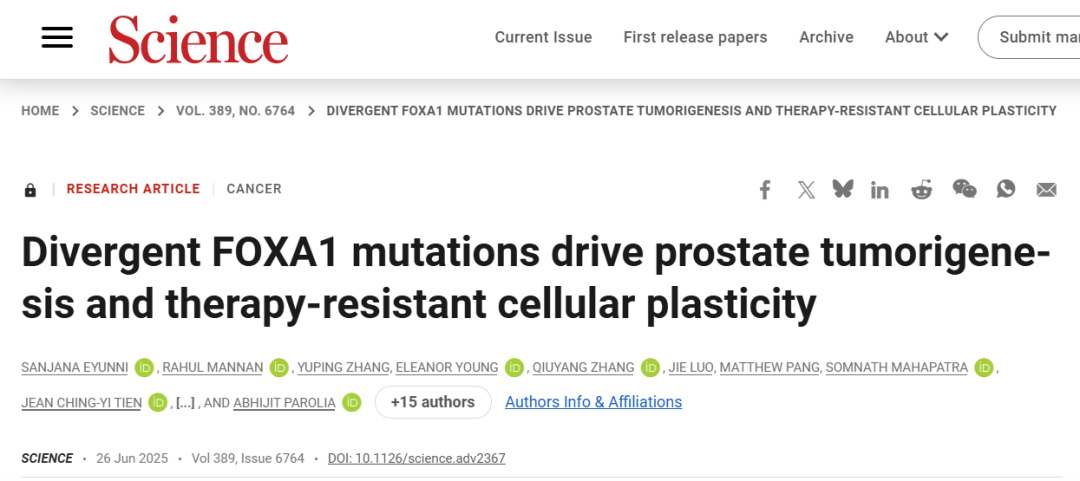Click the DOI link
Viewport: 1080px width, 481px height.
pos(416,459)
